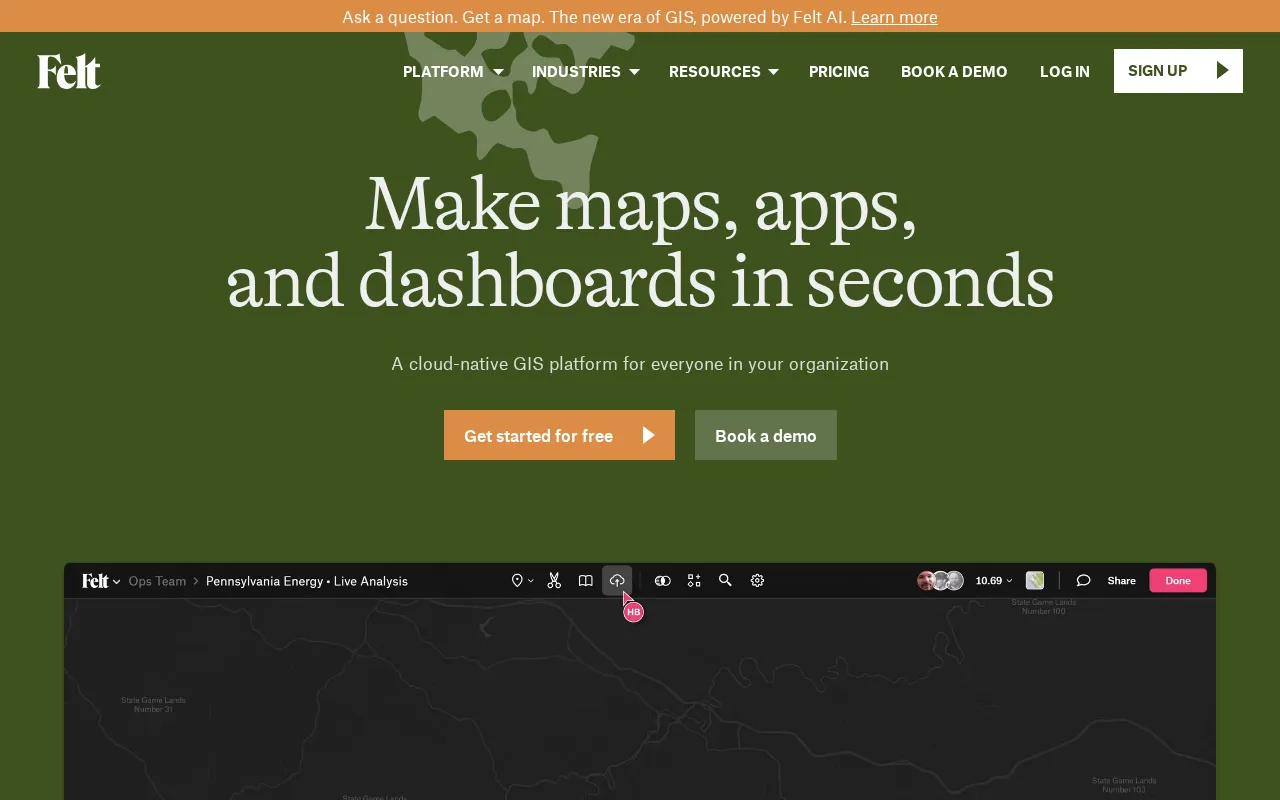
Task: Click the search magnifier icon
Action: click(725, 581)
